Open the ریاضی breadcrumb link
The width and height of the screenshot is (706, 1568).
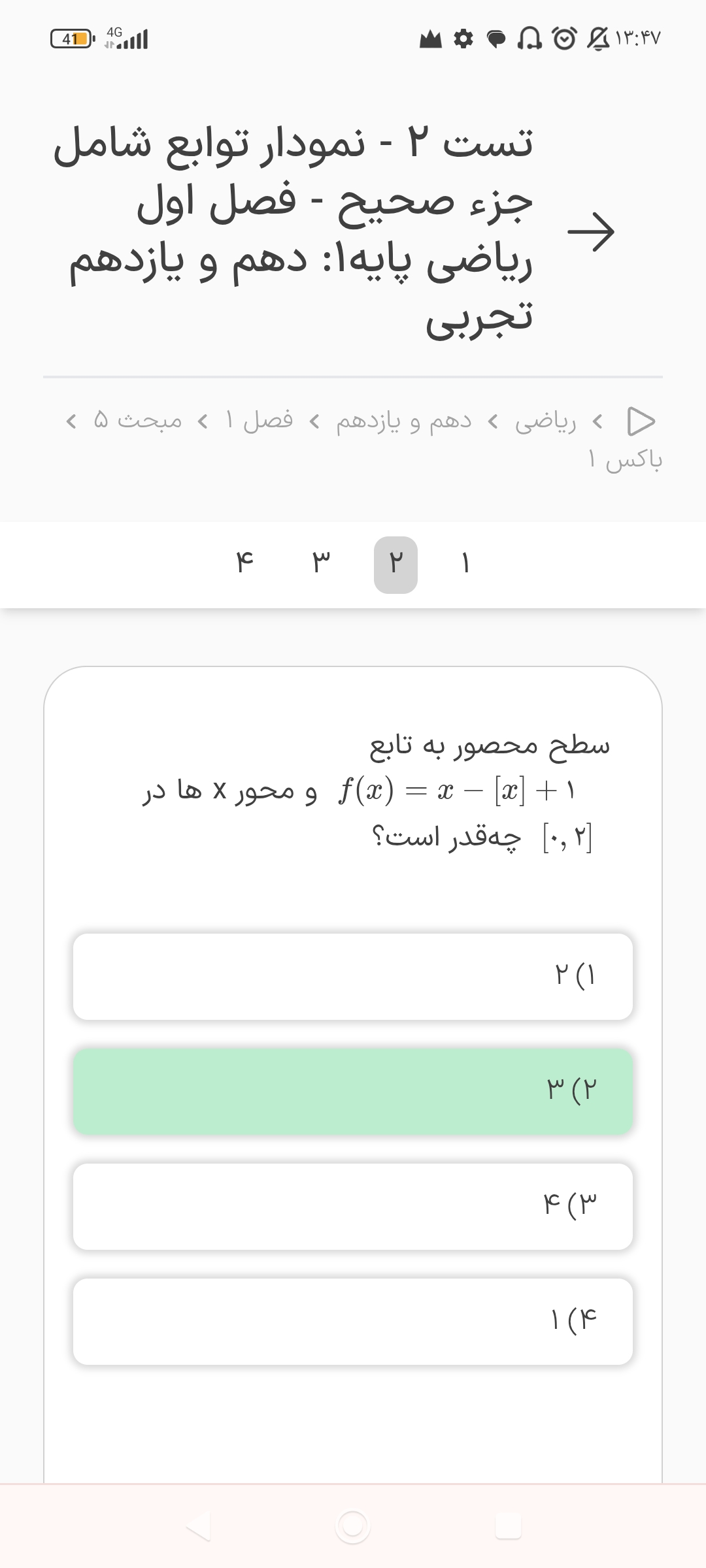pyautogui.click(x=545, y=421)
